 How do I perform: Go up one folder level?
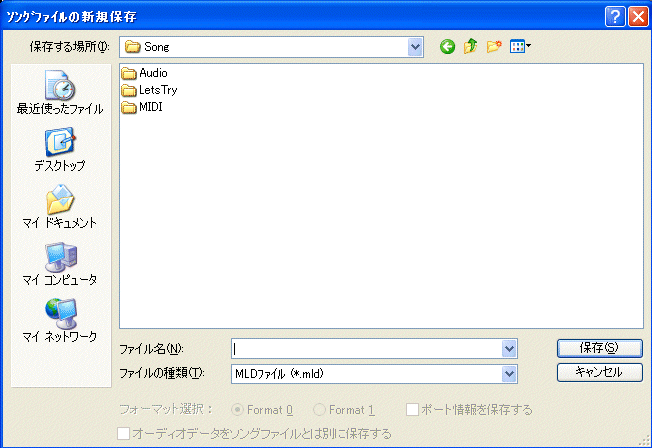[471, 46]
